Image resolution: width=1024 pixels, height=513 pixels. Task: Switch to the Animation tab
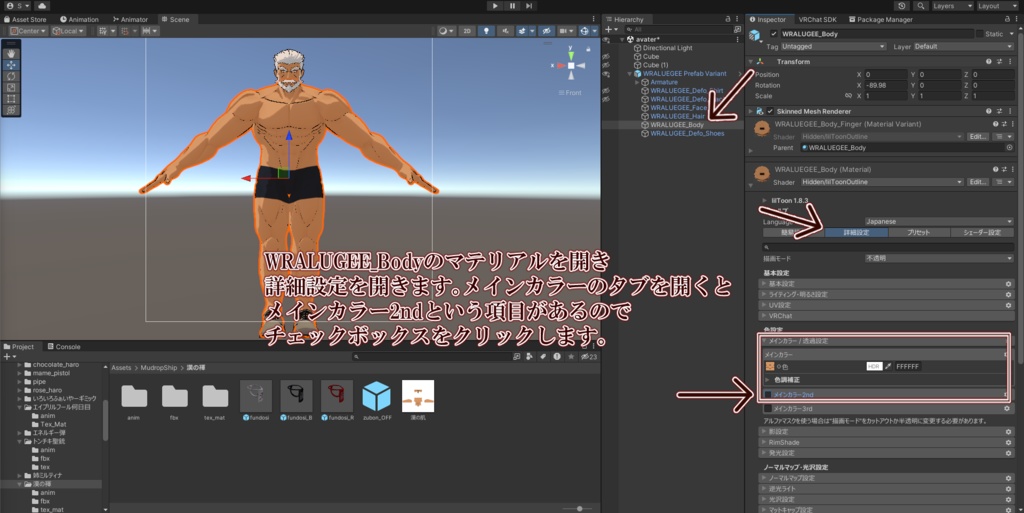pos(79,20)
